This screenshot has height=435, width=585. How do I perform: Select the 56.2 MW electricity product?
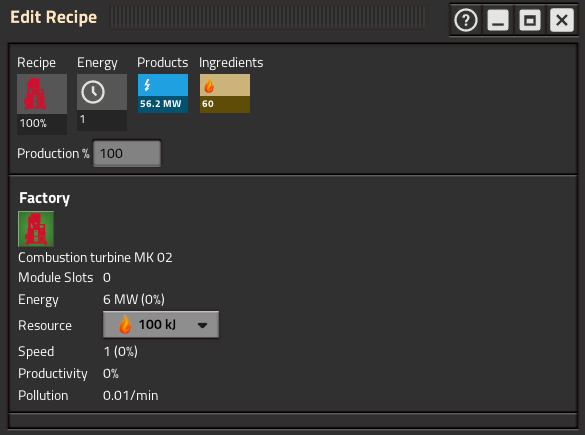[163, 93]
